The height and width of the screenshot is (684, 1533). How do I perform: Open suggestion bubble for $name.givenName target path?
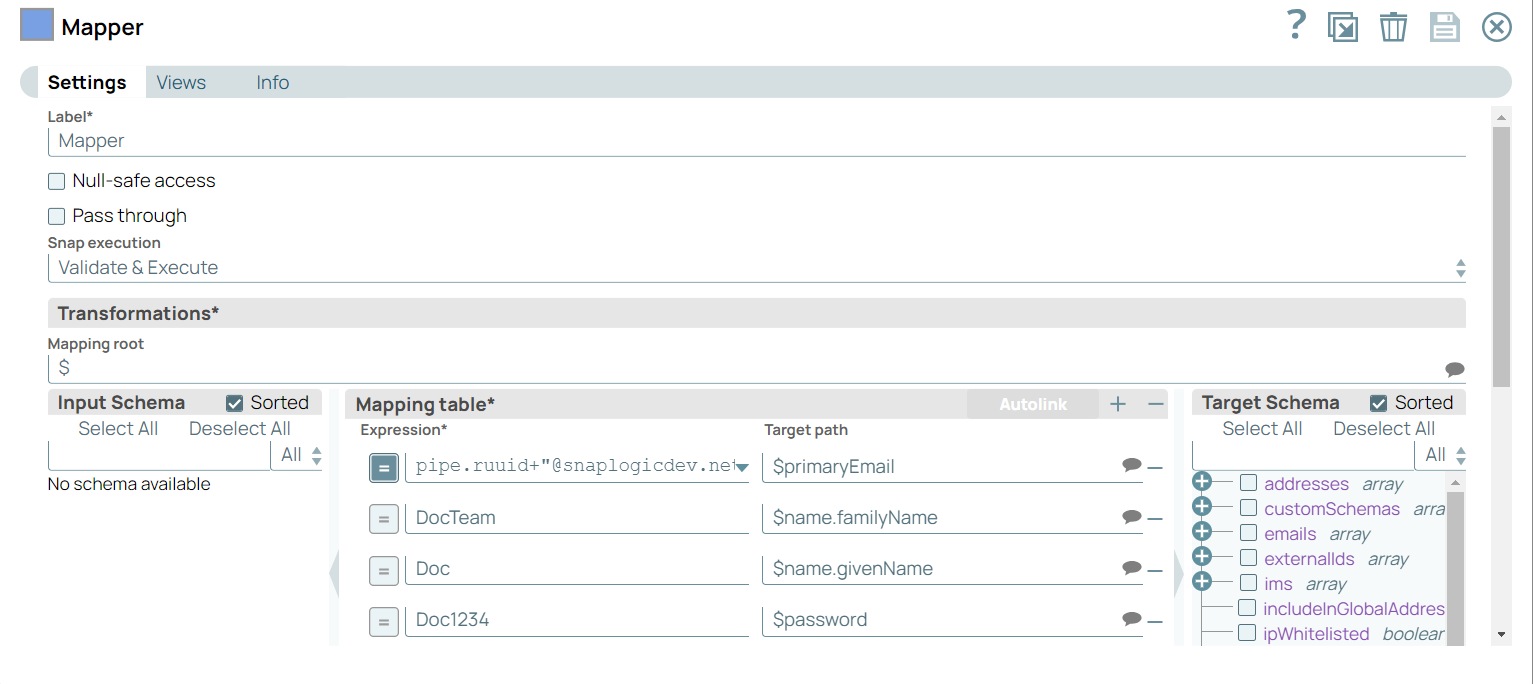1132,567
